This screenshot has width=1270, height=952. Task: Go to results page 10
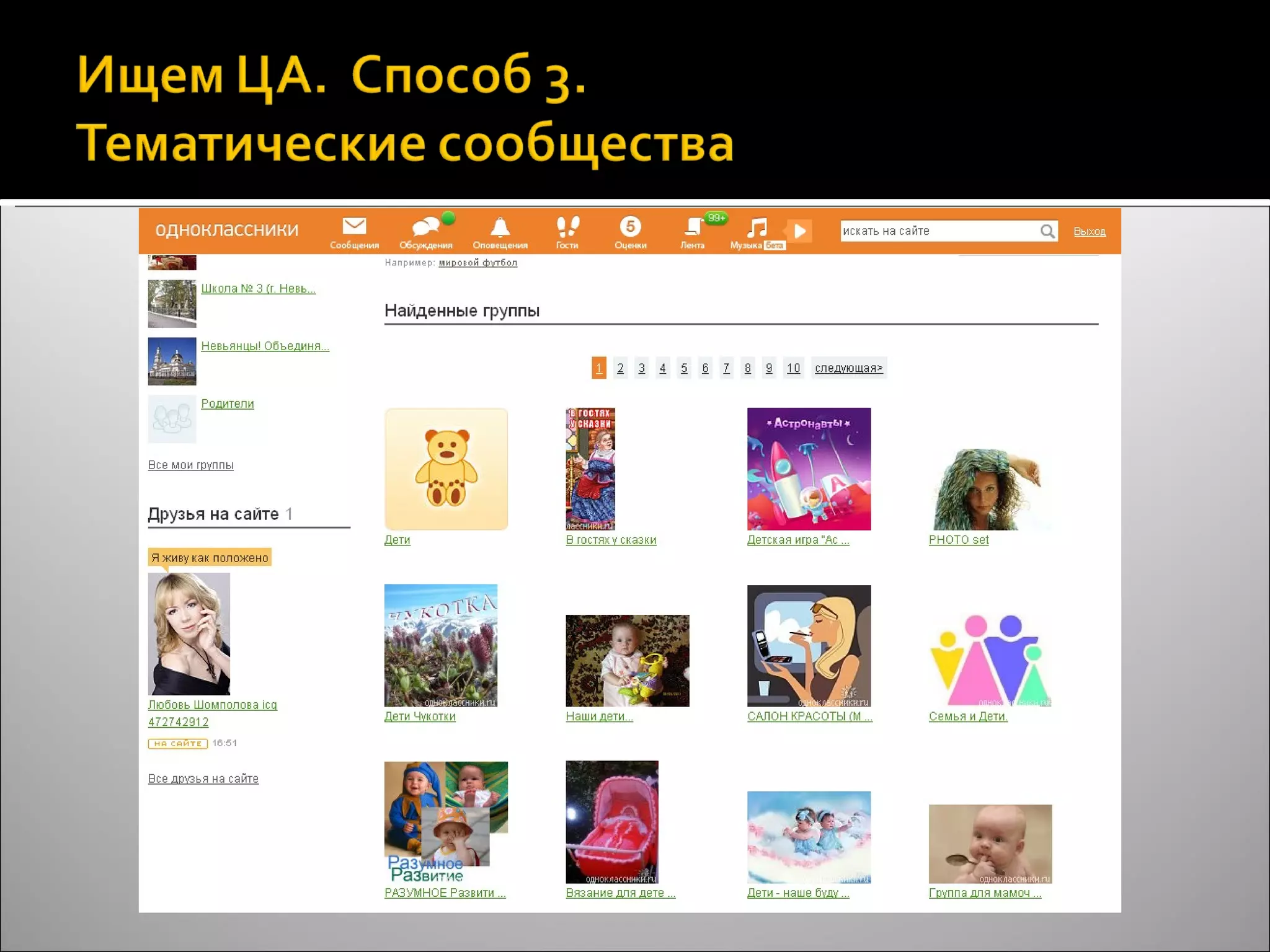793,368
